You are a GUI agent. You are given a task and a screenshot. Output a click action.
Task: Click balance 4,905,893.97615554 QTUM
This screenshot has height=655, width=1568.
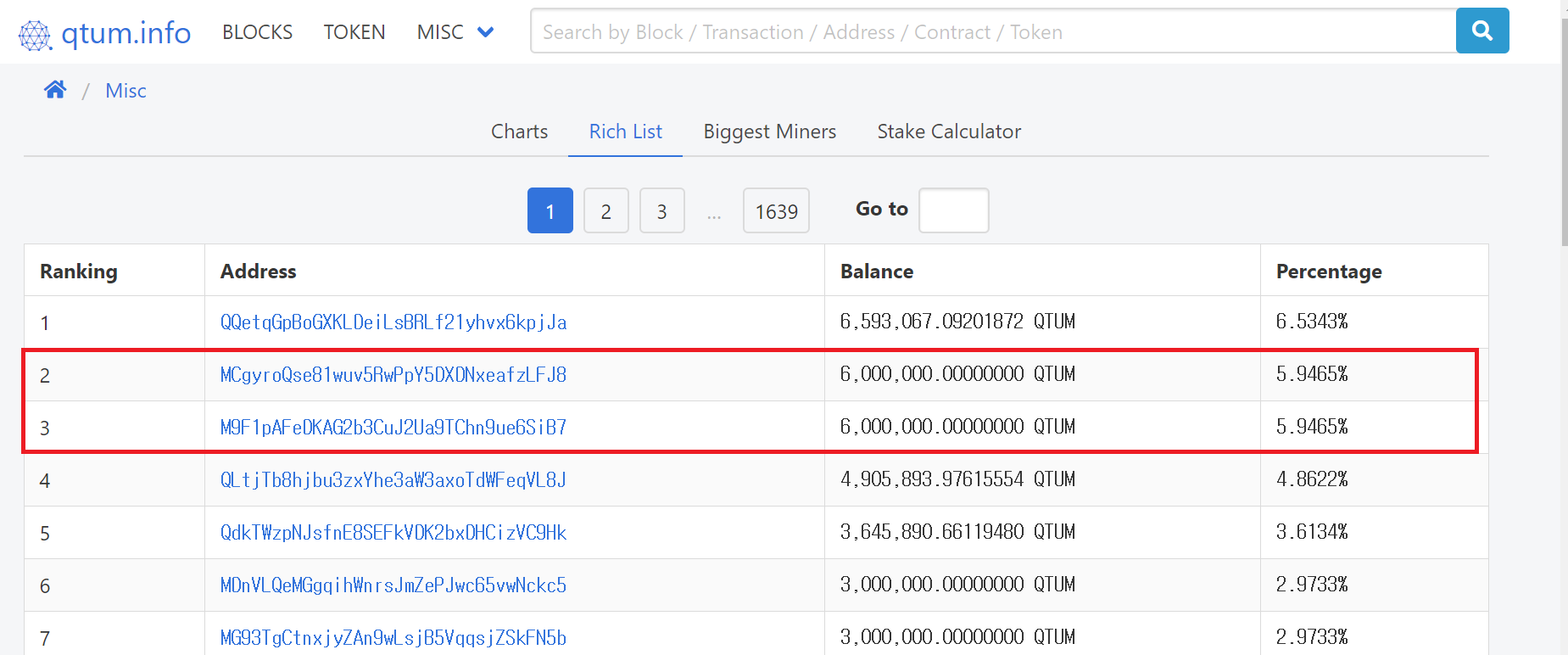coord(957,479)
